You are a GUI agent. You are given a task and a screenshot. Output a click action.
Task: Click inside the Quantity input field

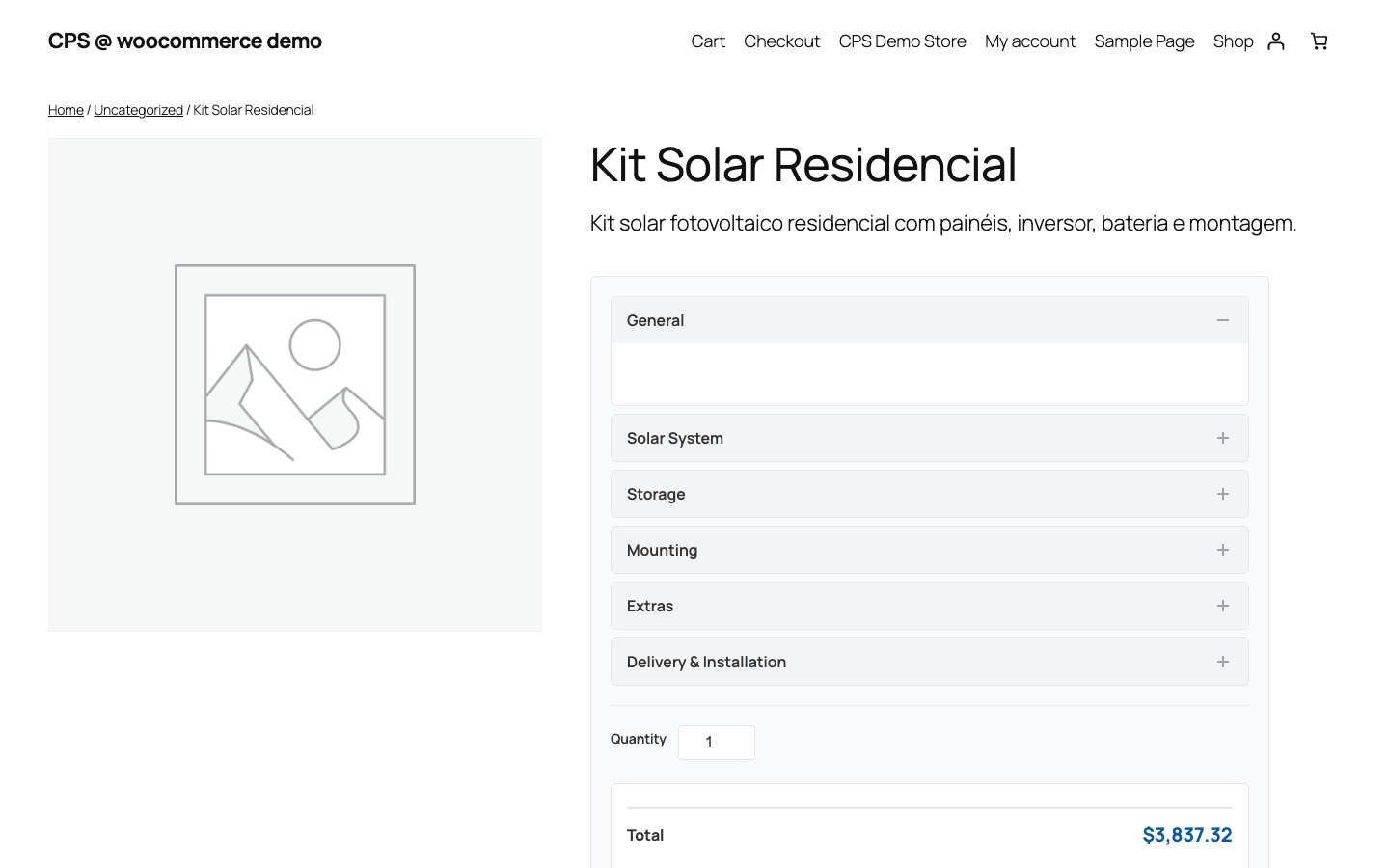pos(716,742)
